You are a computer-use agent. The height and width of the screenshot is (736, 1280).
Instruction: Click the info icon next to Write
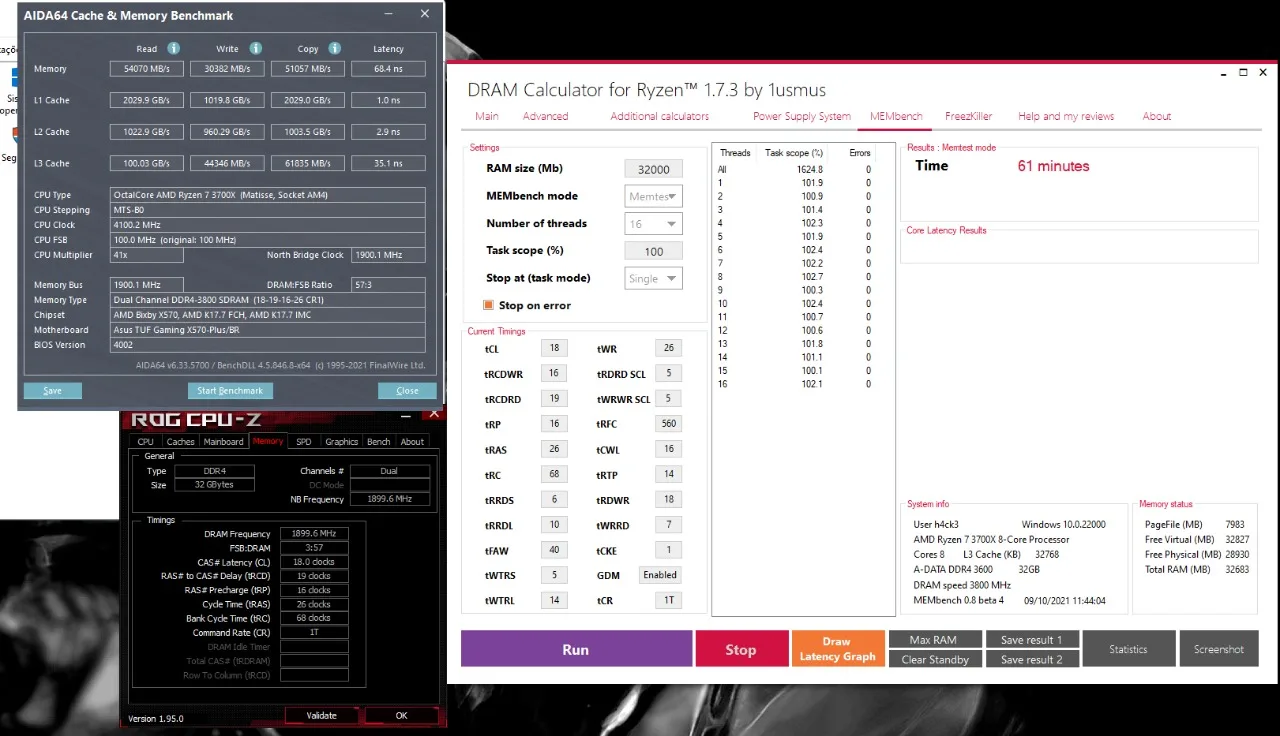point(256,48)
